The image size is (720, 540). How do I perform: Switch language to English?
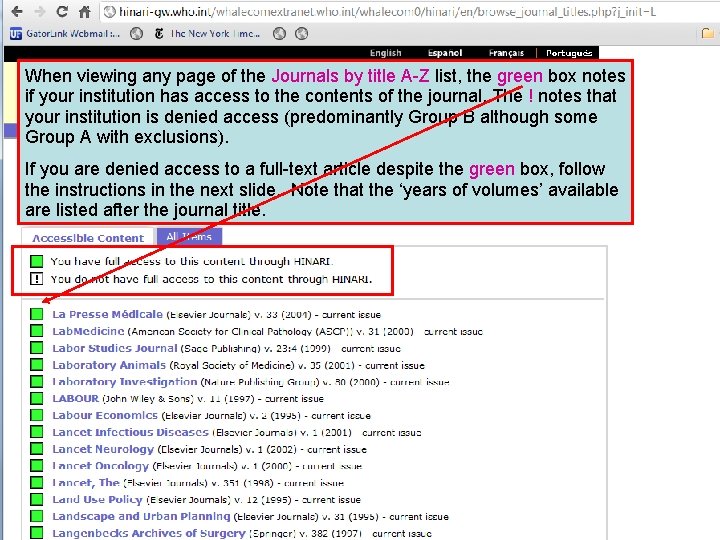[x=386, y=53]
